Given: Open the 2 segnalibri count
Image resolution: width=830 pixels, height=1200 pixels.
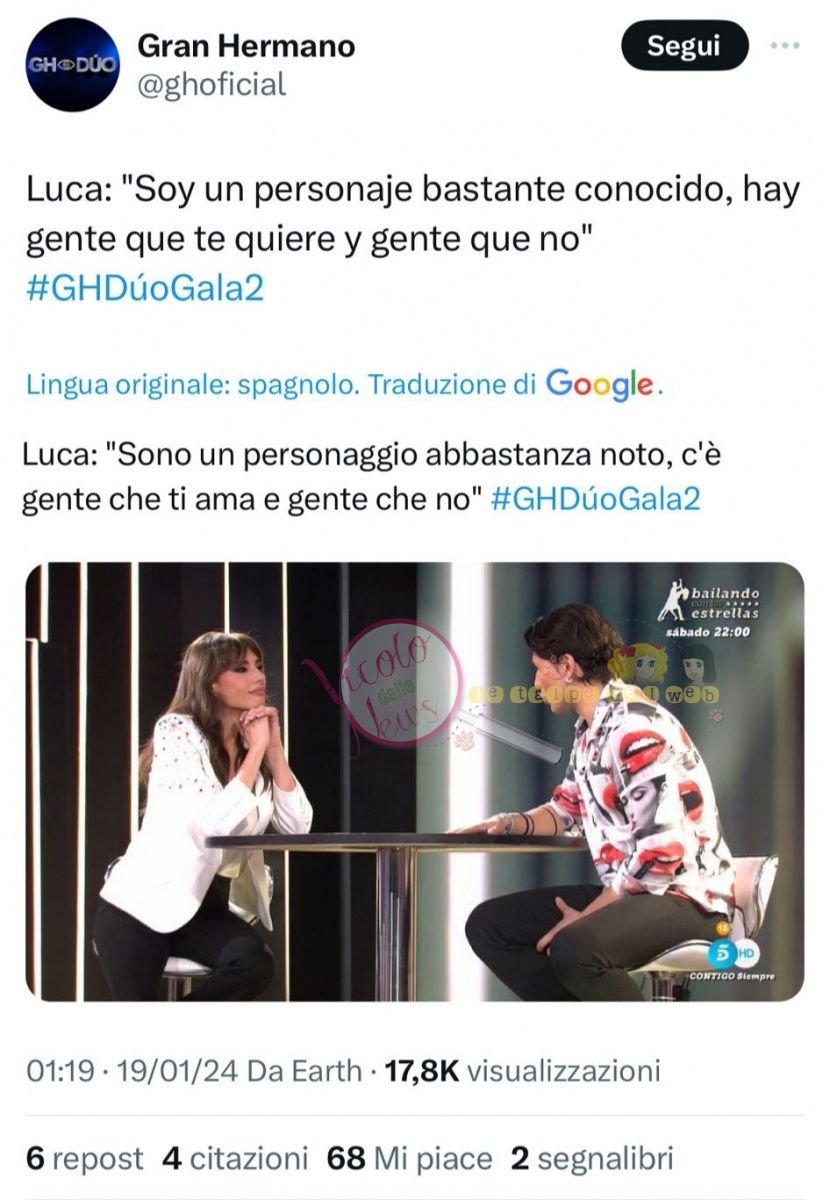Looking at the screenshot, I should click(x=592, y=1159).
